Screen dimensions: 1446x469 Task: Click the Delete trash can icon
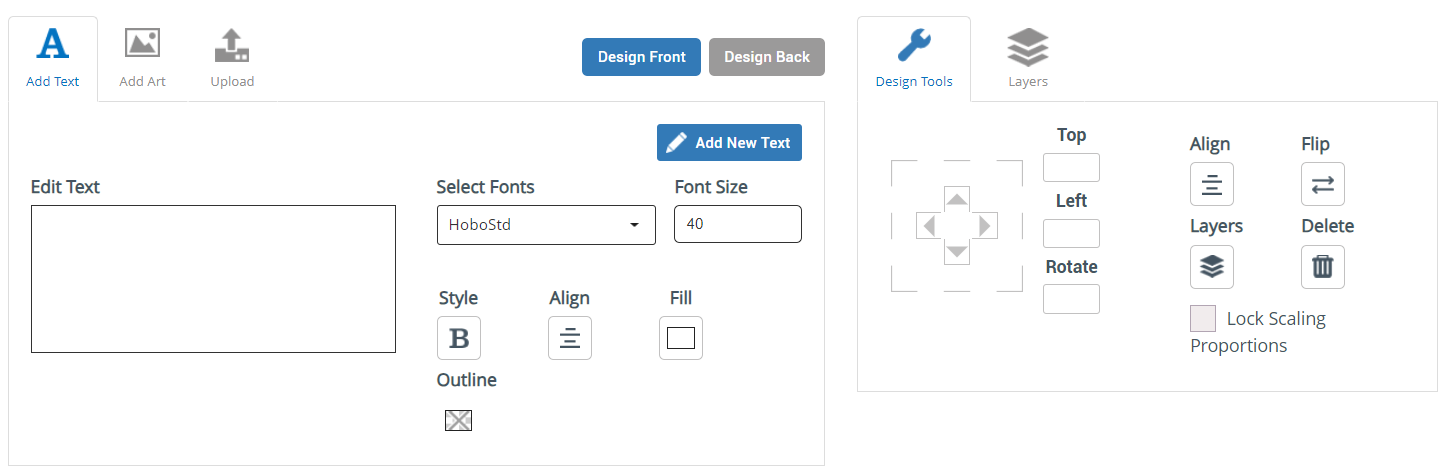pyautogui.click(x=1323, y=266)
